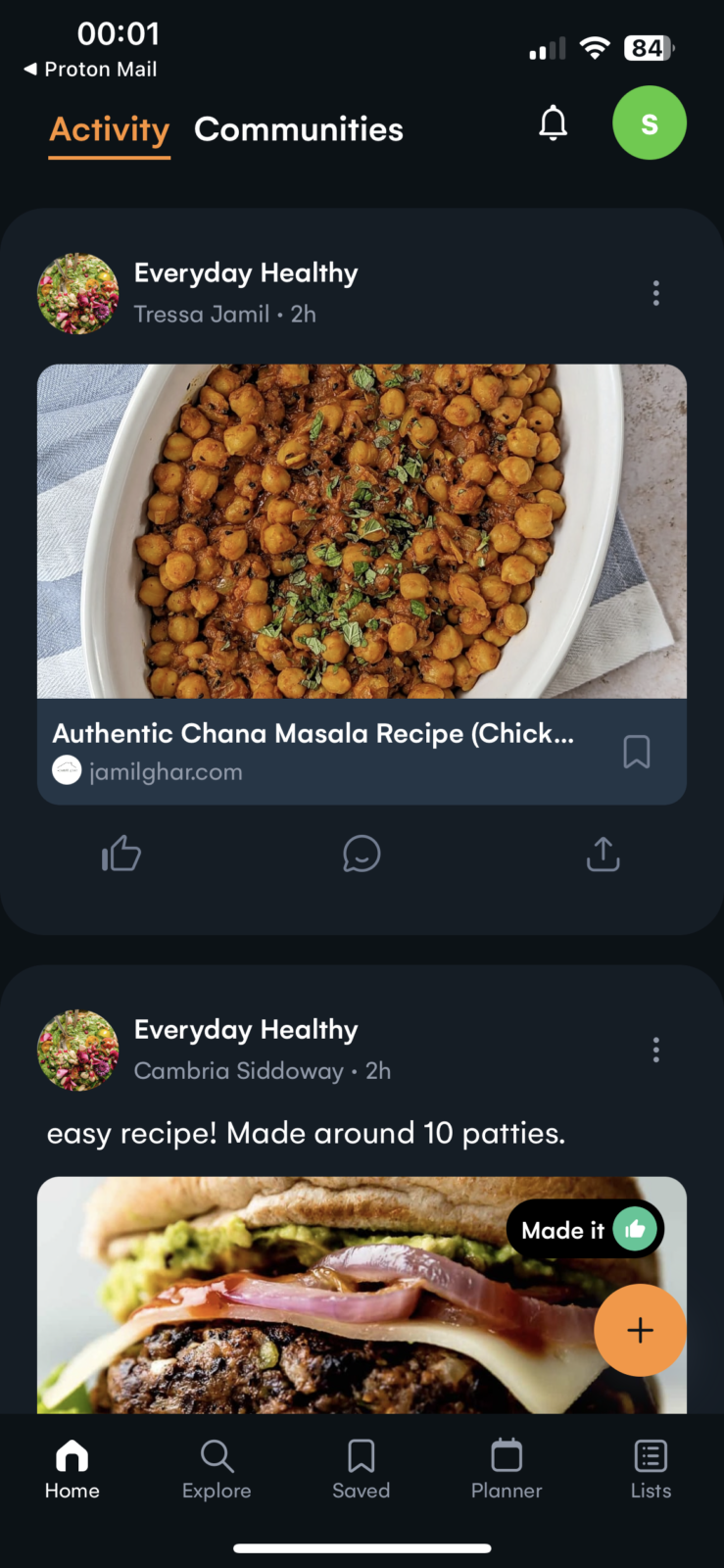Image resolution: width=724 pixels, height=1568 pixels.
Task: Go to Explore in bottom navigation
Action: click(217, 1469)
